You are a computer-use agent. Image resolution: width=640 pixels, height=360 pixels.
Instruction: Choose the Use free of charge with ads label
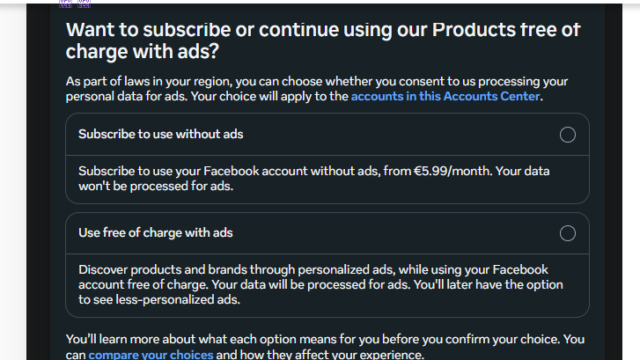tap(156, 233)
